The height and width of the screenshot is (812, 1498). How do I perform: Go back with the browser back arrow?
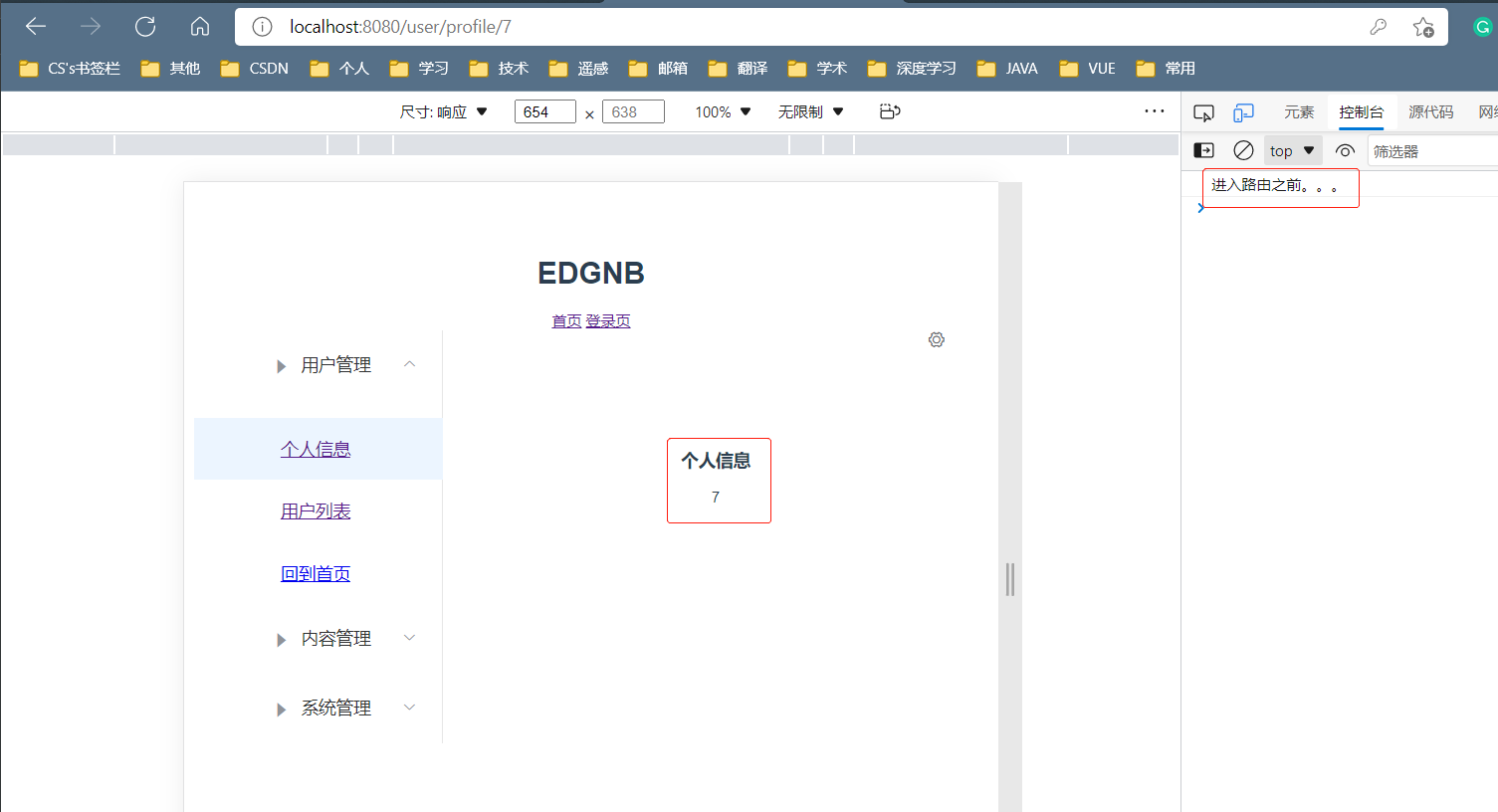coord(36,27)
